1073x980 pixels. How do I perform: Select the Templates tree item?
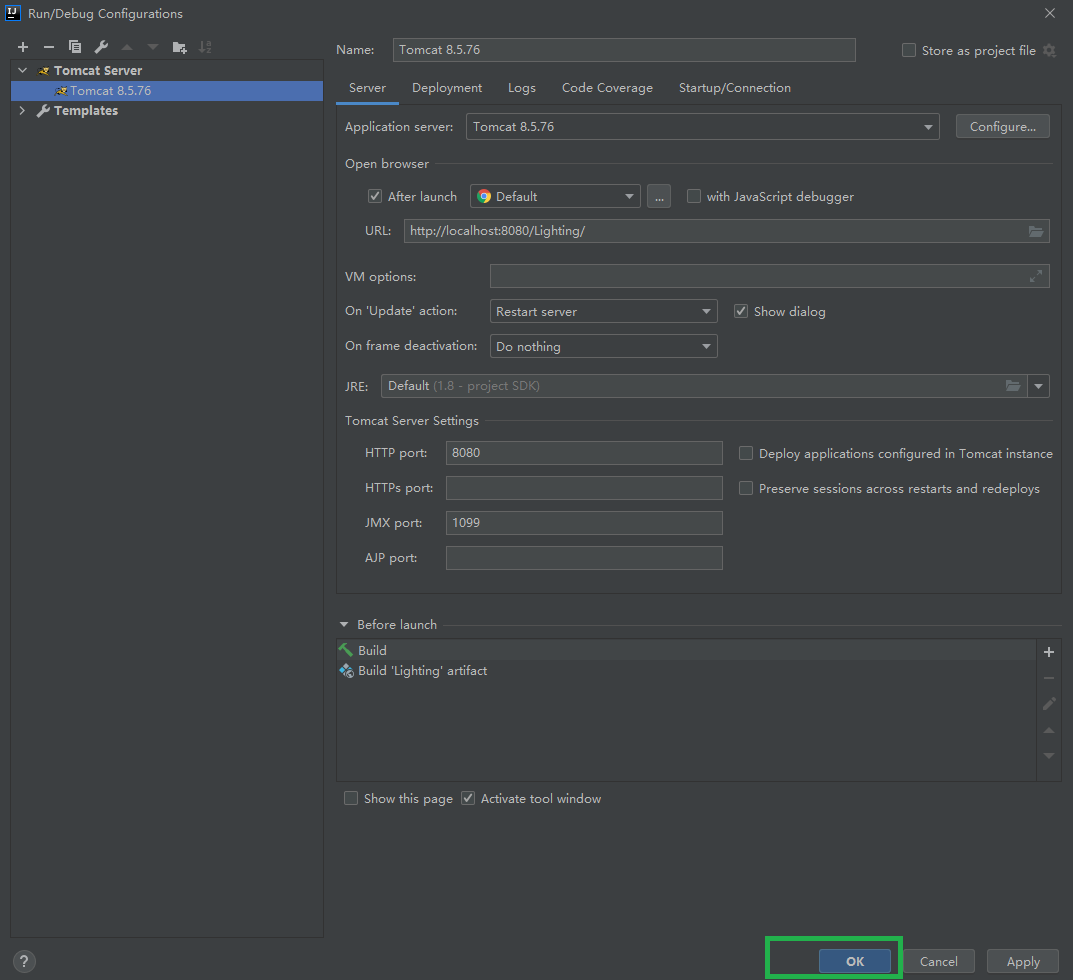pos(86,110)
